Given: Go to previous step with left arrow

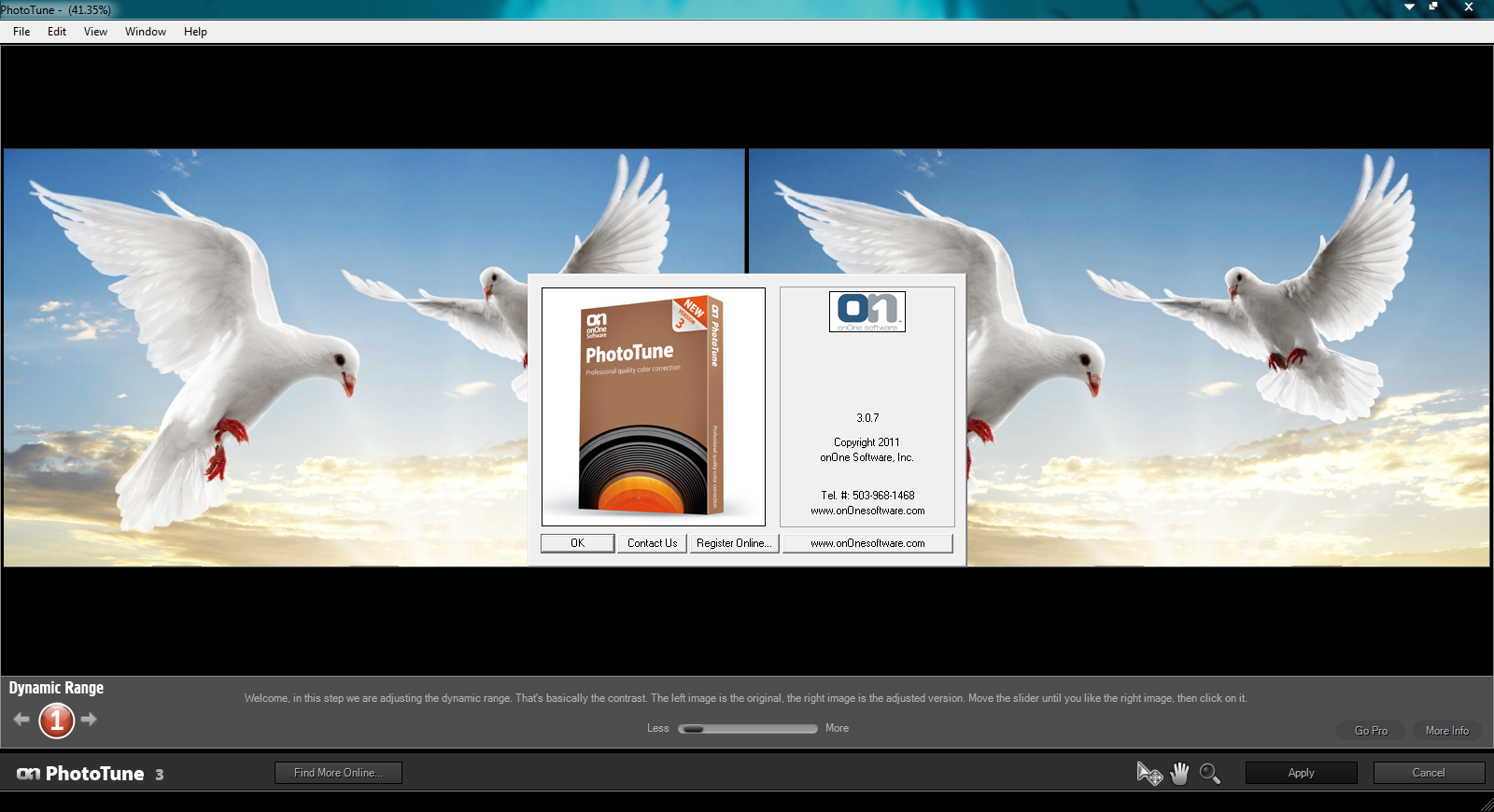Looking at the screenshot, I should [21, 719].
